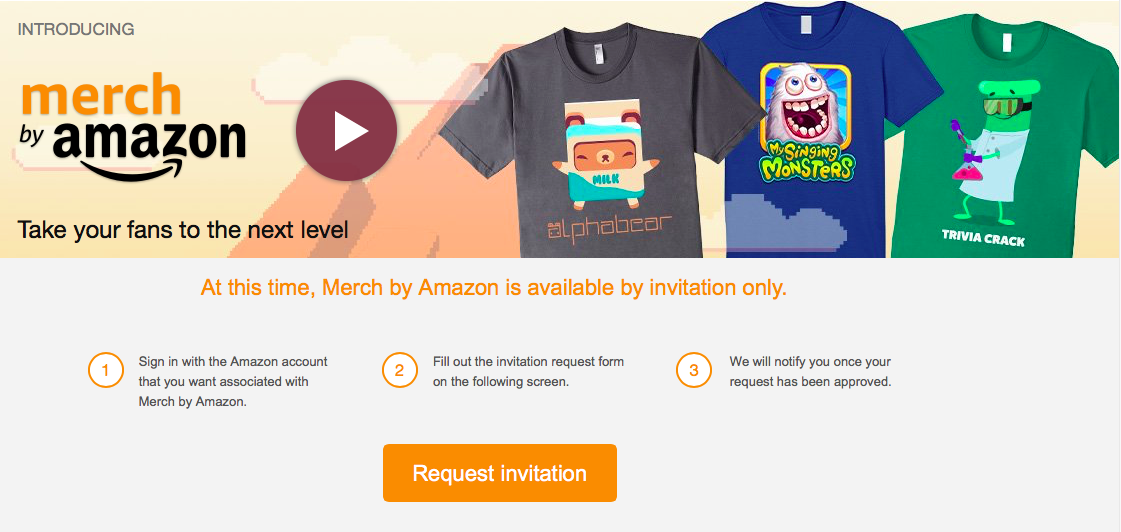Click the alphabear text on gray shirt
The width and height of the screenshot is (1121, 532).
point(609,228)
